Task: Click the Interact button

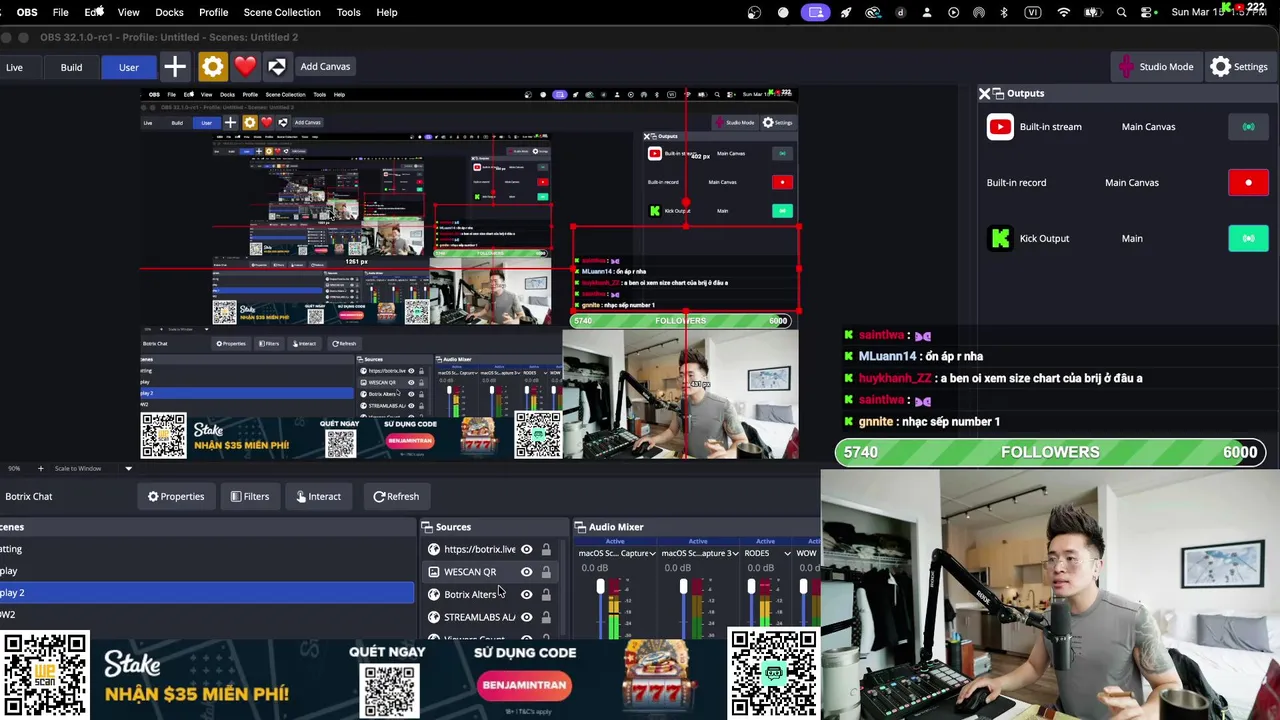Action: (x=318, y=496)
